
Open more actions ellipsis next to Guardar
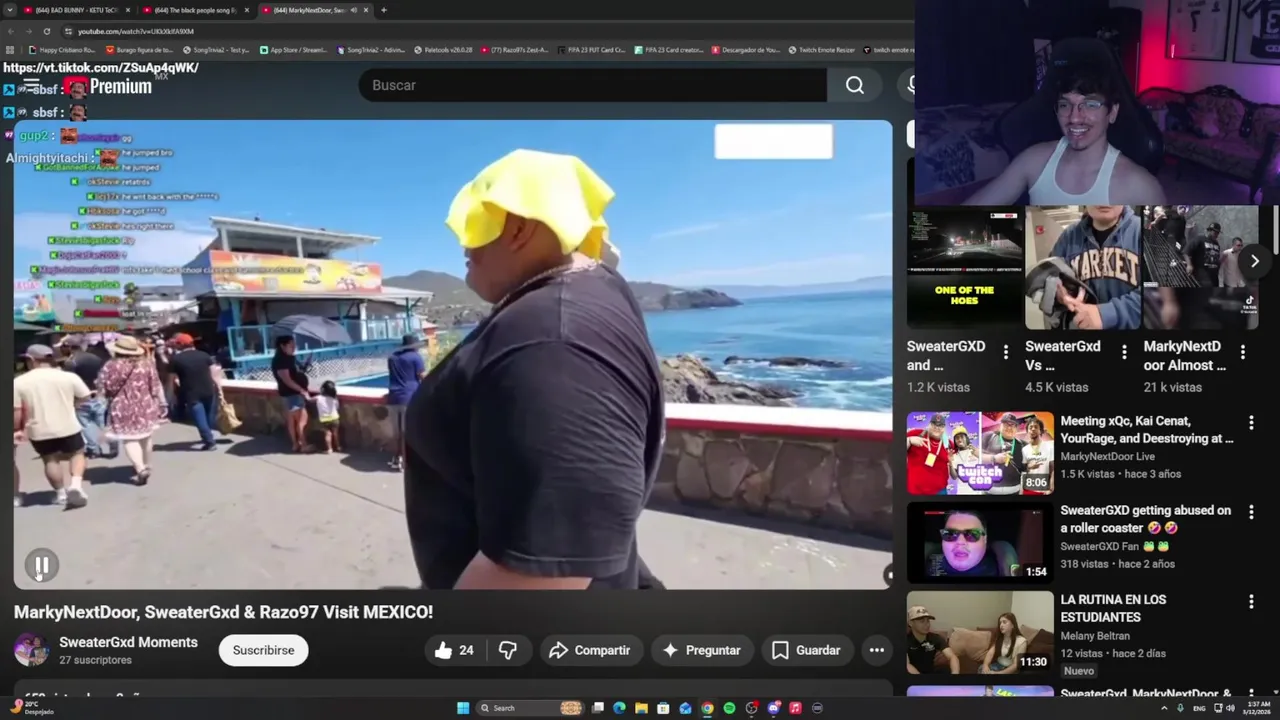click(x=877, y=650)
